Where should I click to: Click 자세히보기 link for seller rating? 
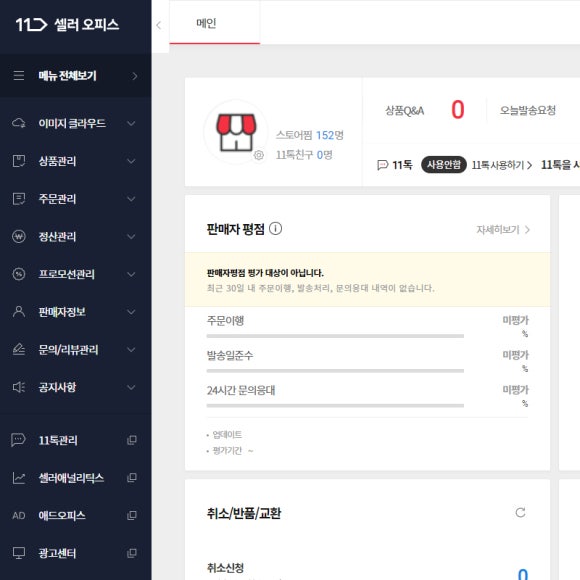503,230
